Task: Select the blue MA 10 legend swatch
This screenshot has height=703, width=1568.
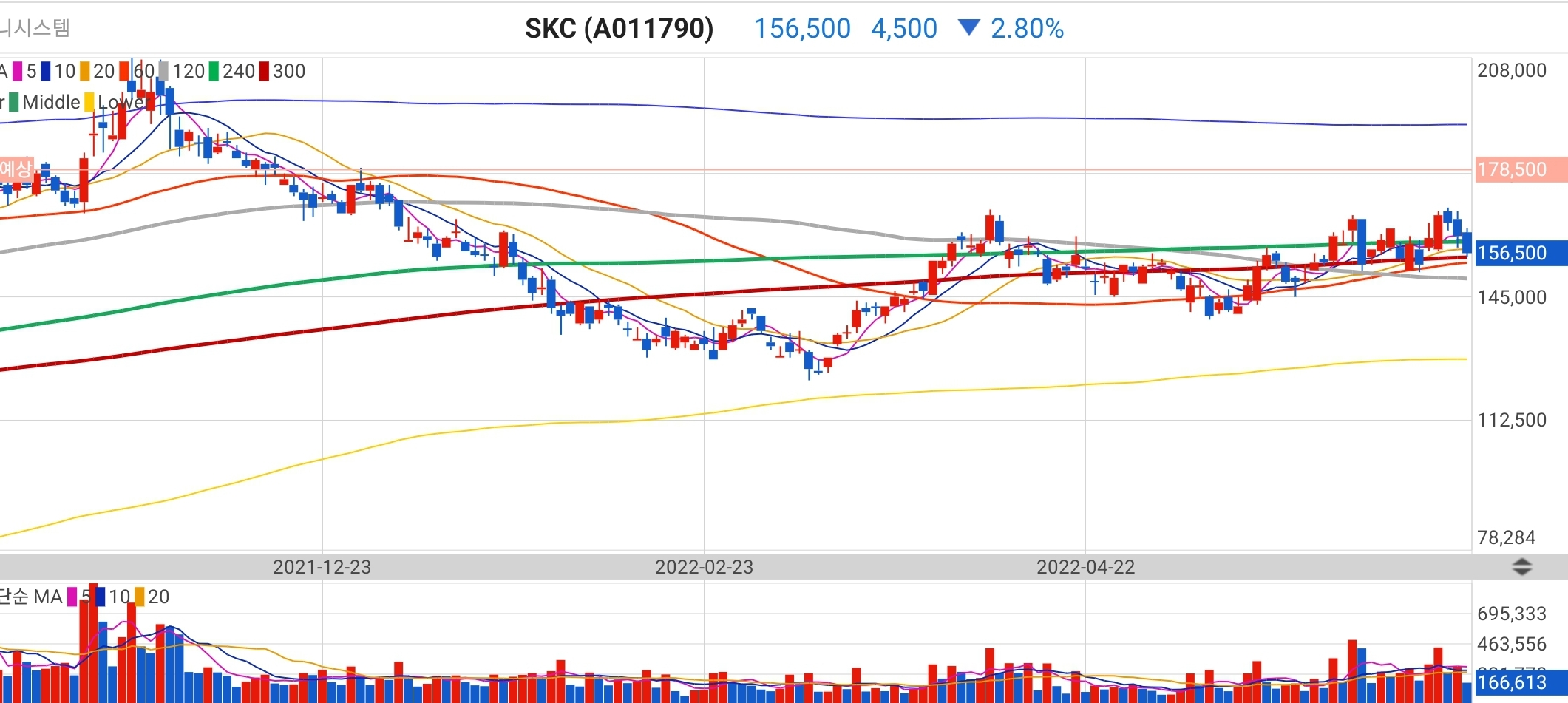Action: pyautogui.click(x=46, y=71)
